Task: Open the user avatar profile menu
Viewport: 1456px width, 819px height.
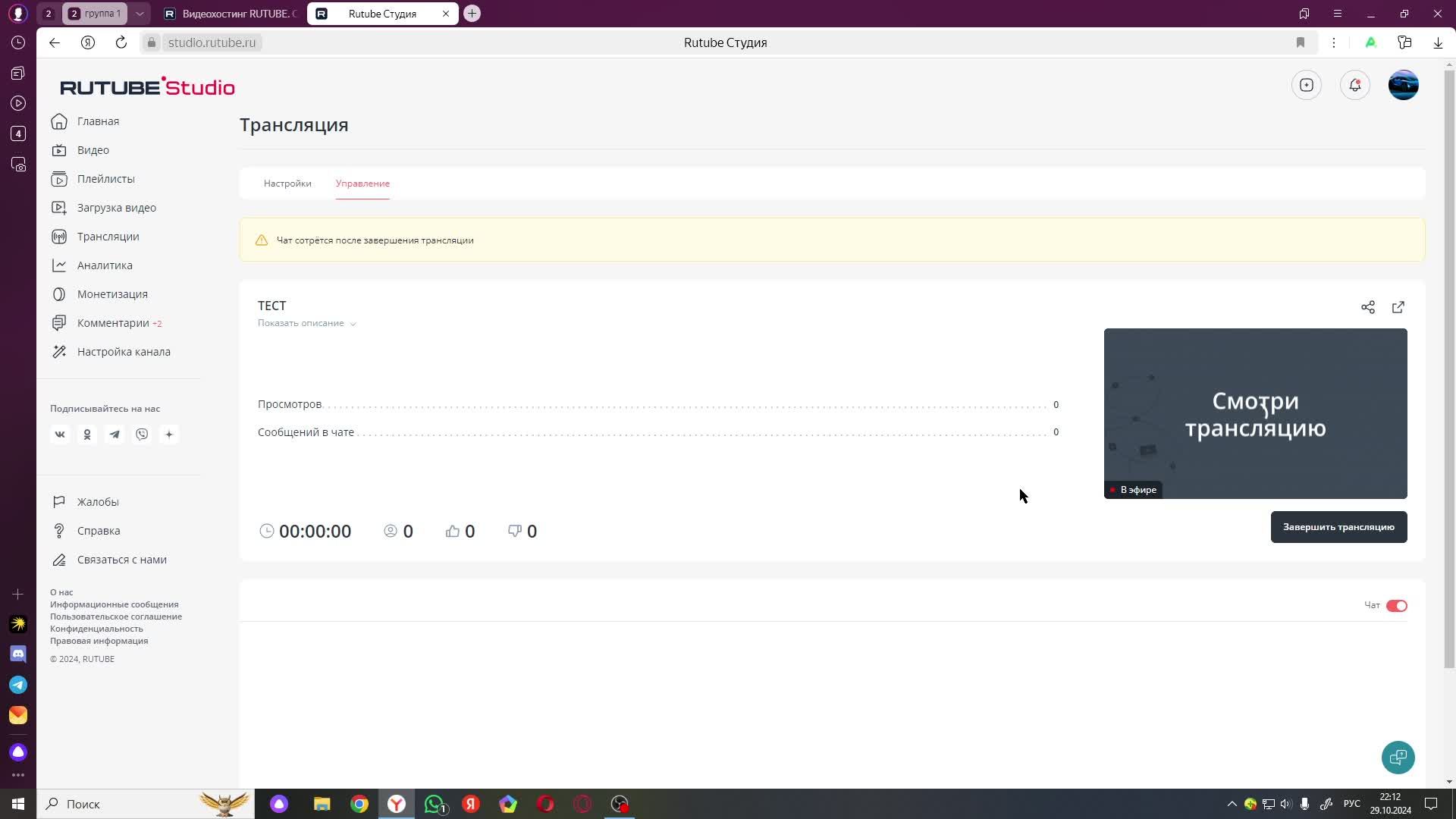Action: click(x=1403, y=85)
